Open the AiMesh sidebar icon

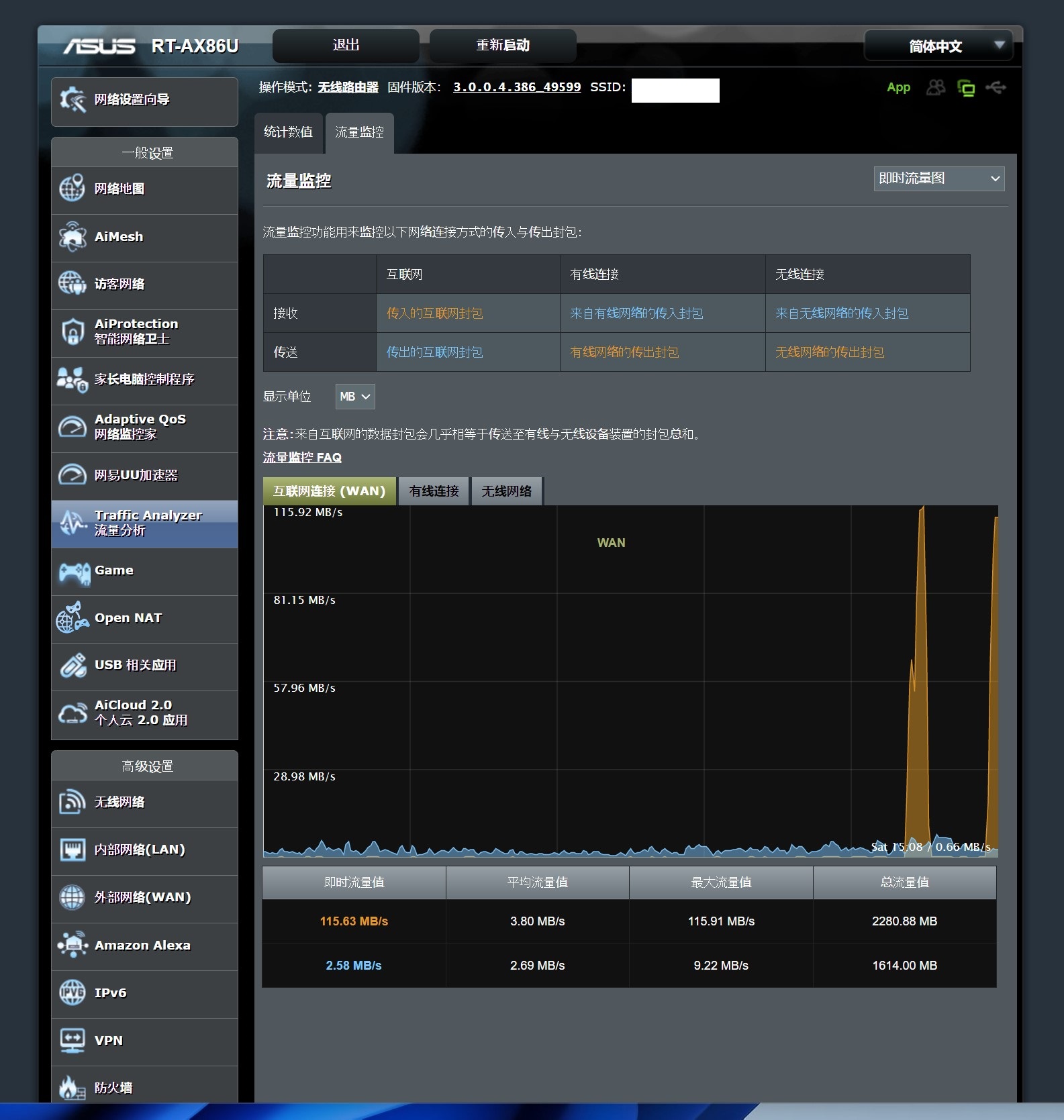click(x=72, y=237)
